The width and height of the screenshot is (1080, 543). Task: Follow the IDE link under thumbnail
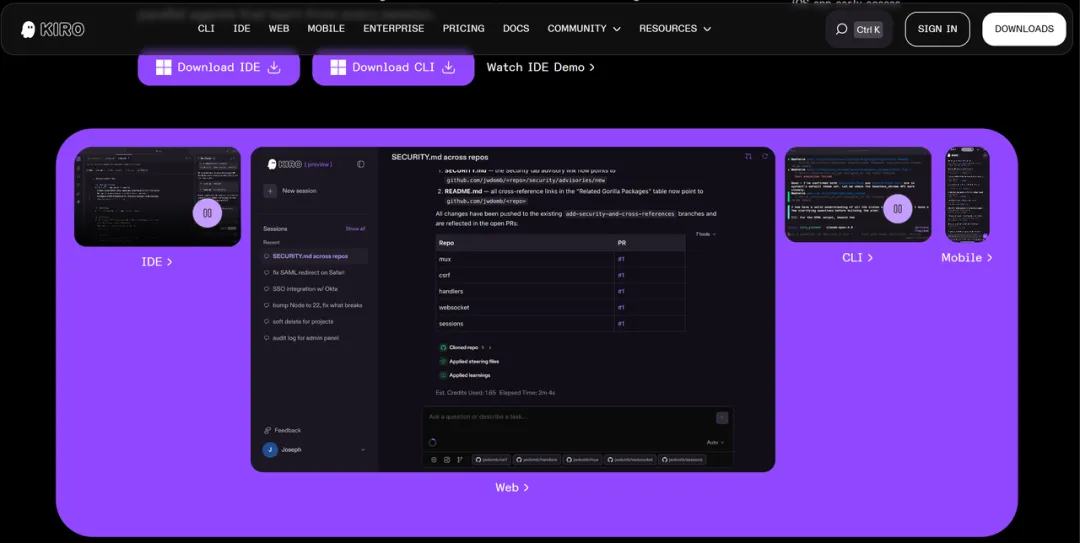(x=157, y=262)
